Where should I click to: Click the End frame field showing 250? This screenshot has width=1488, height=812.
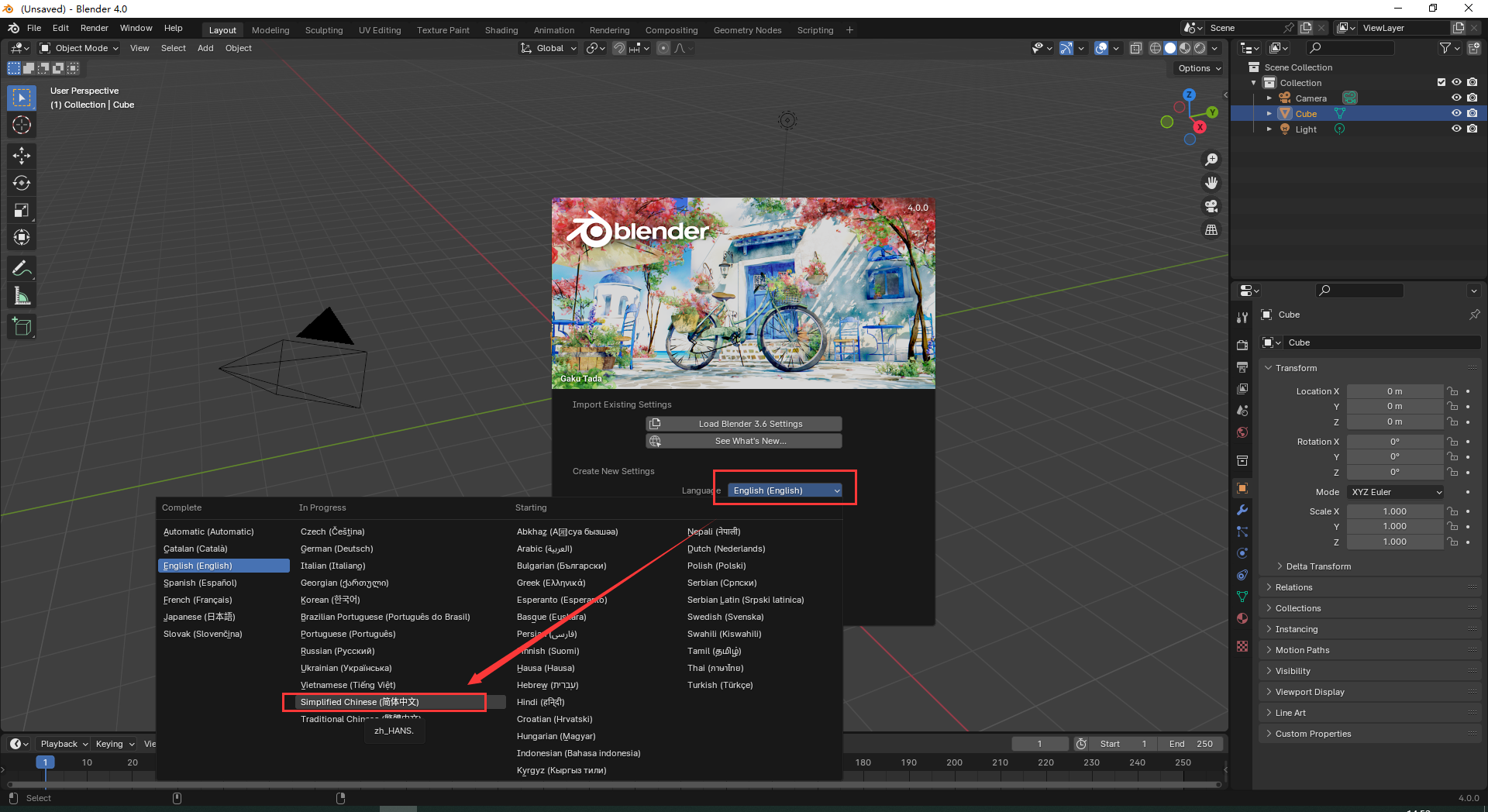tap(1191, 743)
